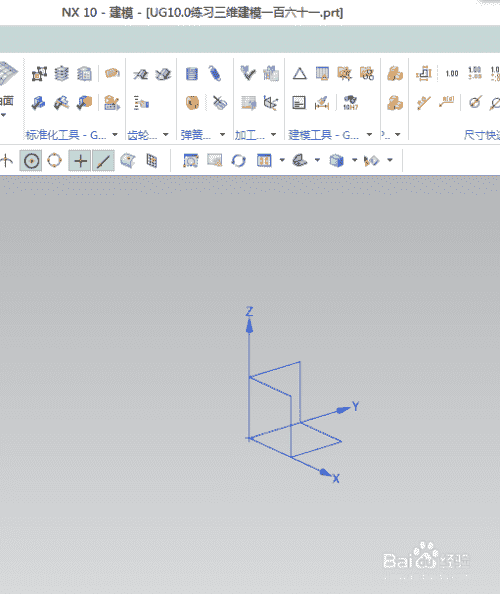Click the orange gear-grid icon in 建模工具

point(345,73)
